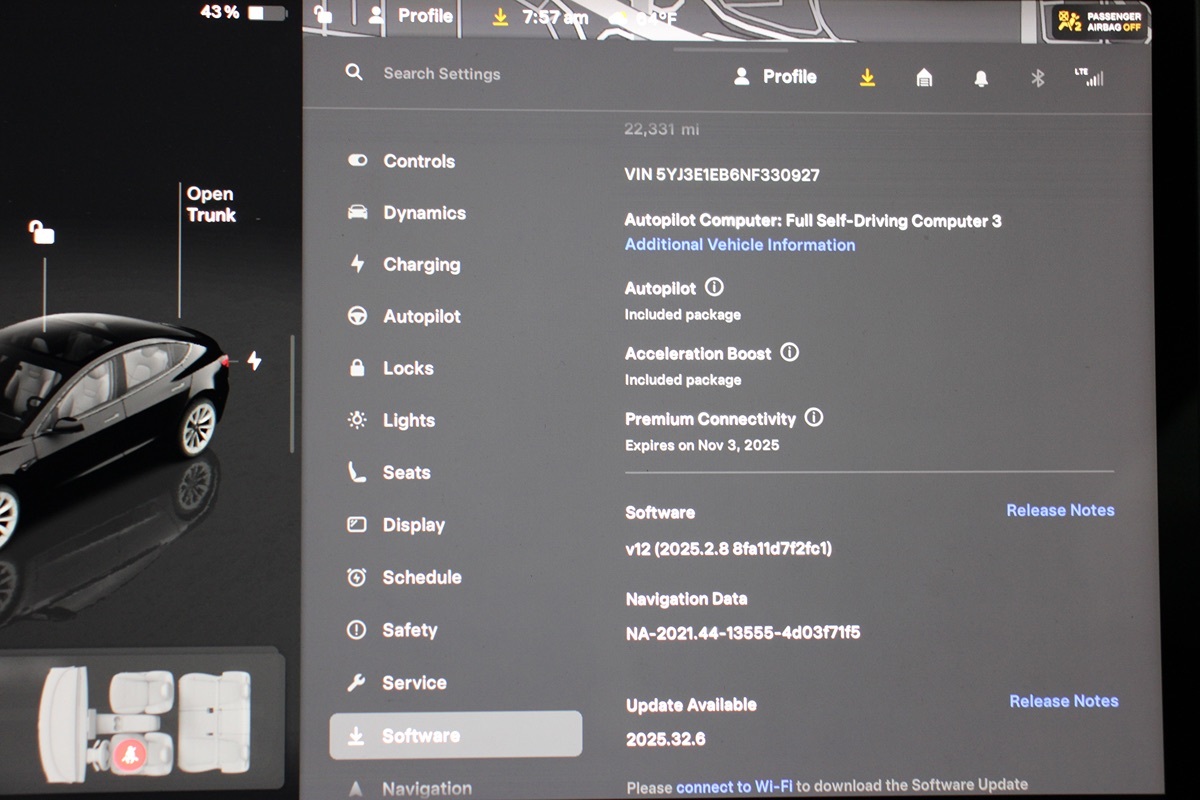Viewport: 1200px width, 800px height.
Task: Open Bluetooth settings icon
Action: pyautogui.click(x=1037, y=78)
